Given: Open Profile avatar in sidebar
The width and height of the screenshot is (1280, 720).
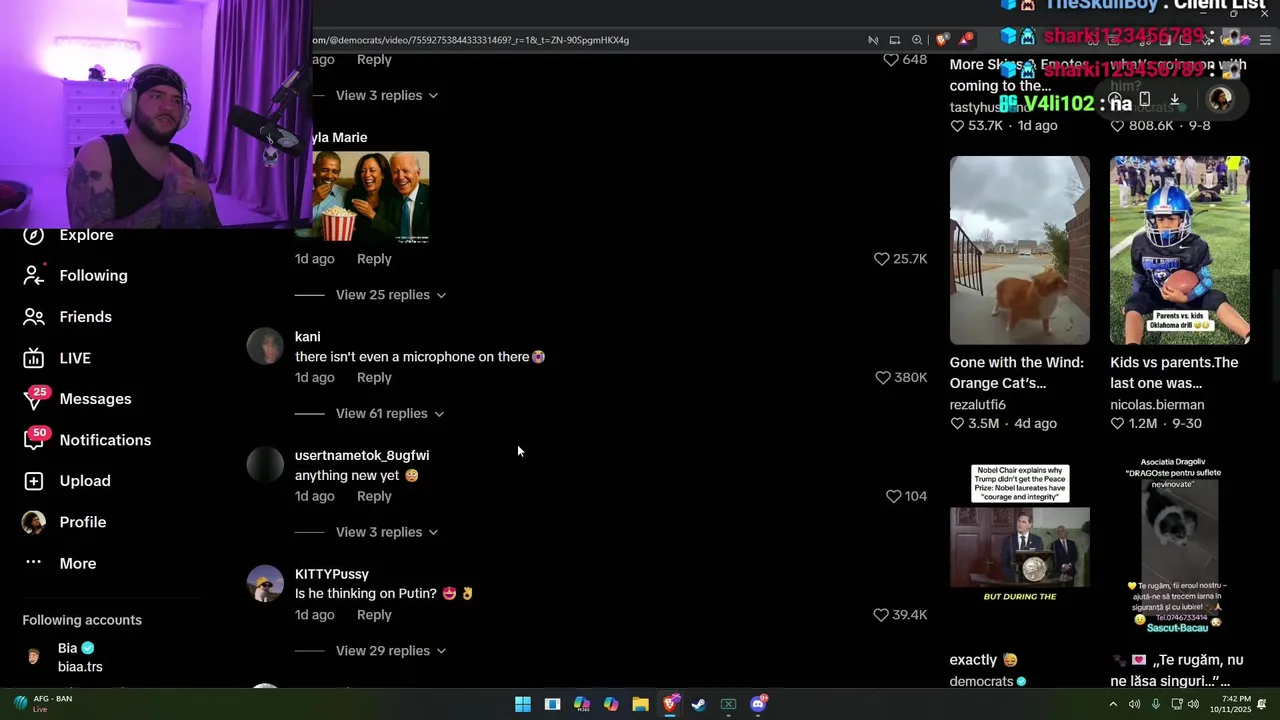Looking at the screenshot, I should point(34,522).
